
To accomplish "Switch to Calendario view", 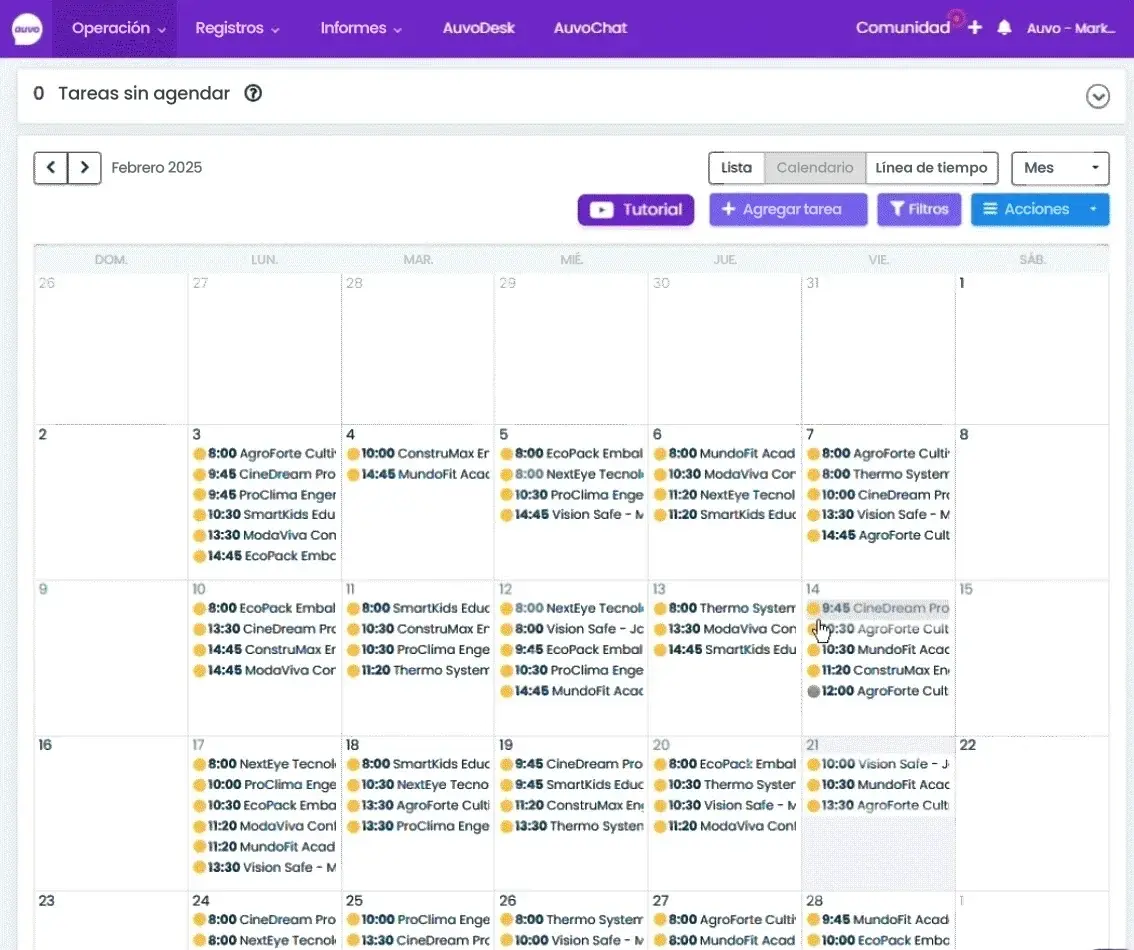I will [814, 168].
